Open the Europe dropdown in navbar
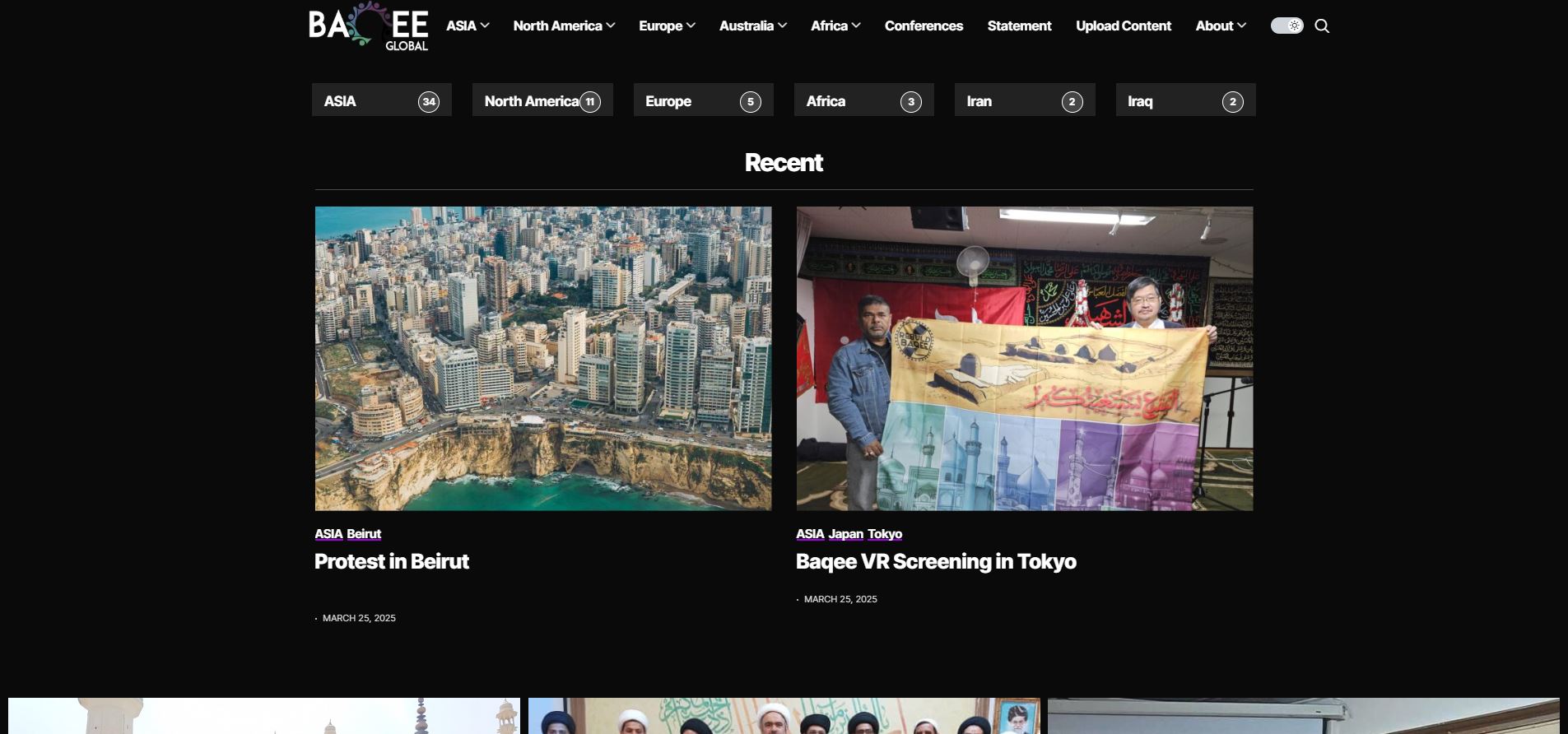The width and height of the screenshot is (1568, 734). (x=667, y=26)
